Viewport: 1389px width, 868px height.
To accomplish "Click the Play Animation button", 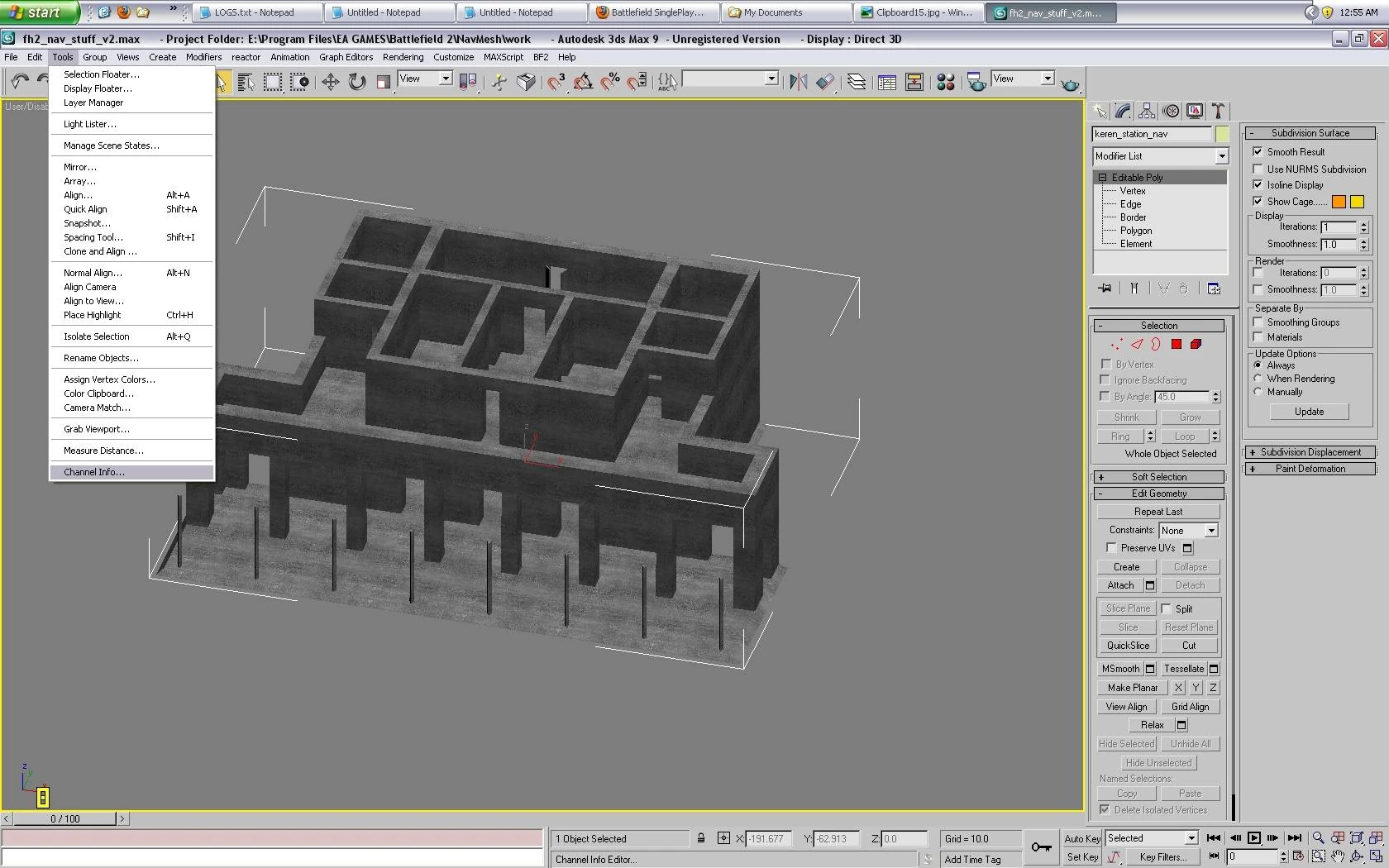I will pos(1253,838).
